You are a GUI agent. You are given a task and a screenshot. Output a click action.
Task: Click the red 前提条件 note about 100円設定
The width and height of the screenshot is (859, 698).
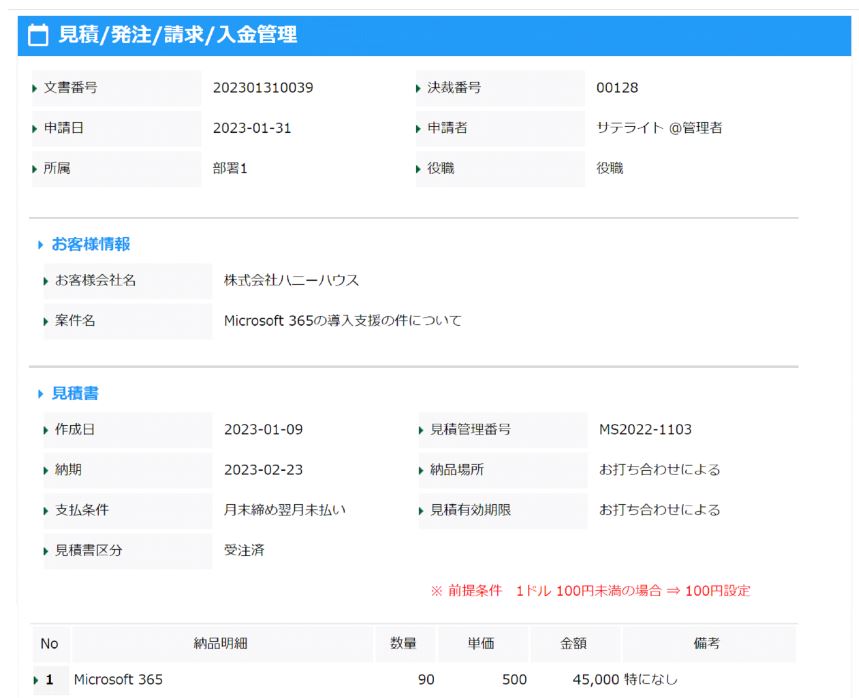pos(590,591)
